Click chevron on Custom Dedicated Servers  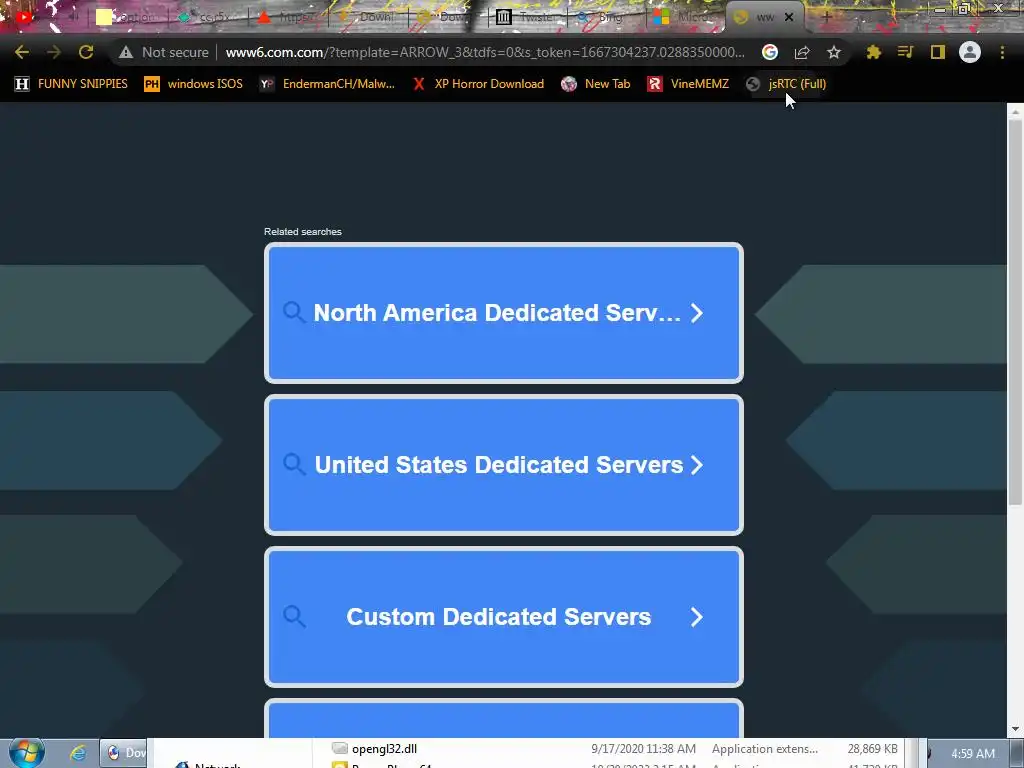click(697, 617)
